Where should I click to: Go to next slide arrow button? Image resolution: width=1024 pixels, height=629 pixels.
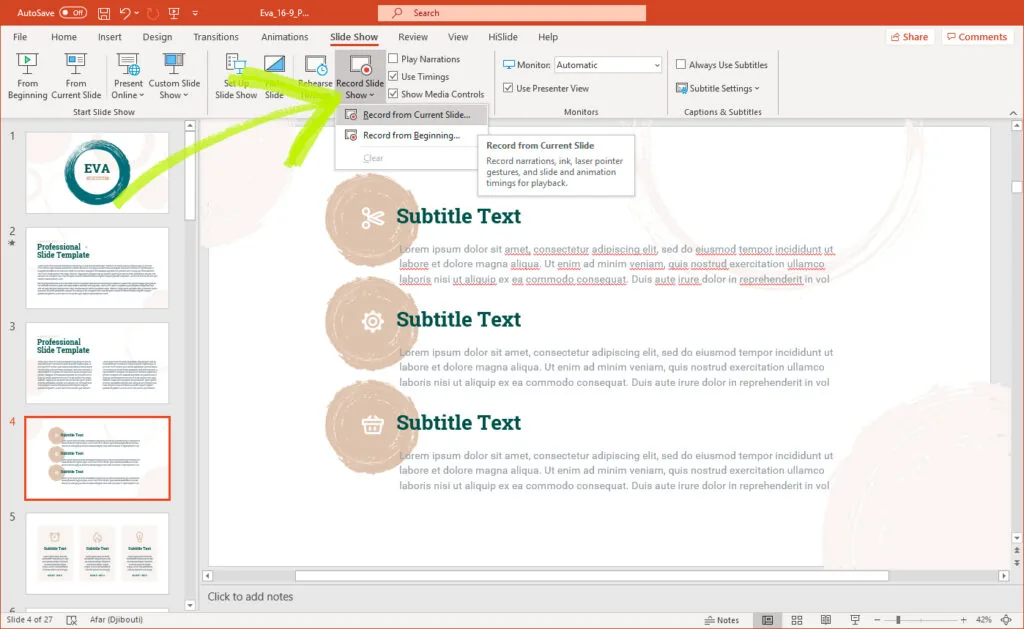tap(1016, 562)
